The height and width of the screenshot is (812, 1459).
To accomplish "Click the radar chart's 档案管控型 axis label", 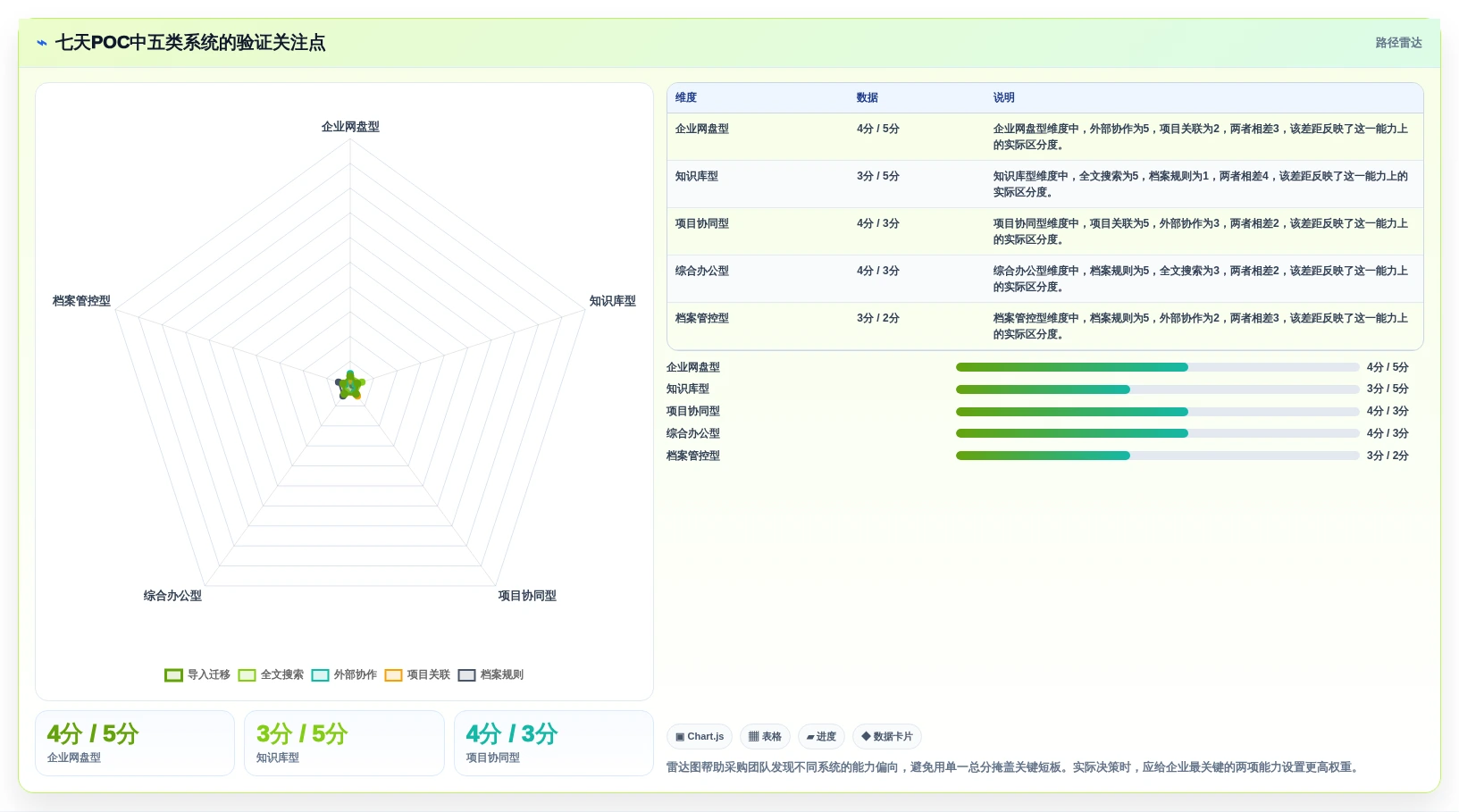I will click(81, 301).
